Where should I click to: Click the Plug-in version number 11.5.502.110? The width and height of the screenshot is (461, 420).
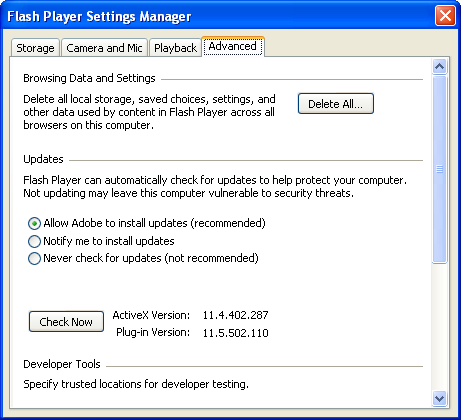coord(236,333)
